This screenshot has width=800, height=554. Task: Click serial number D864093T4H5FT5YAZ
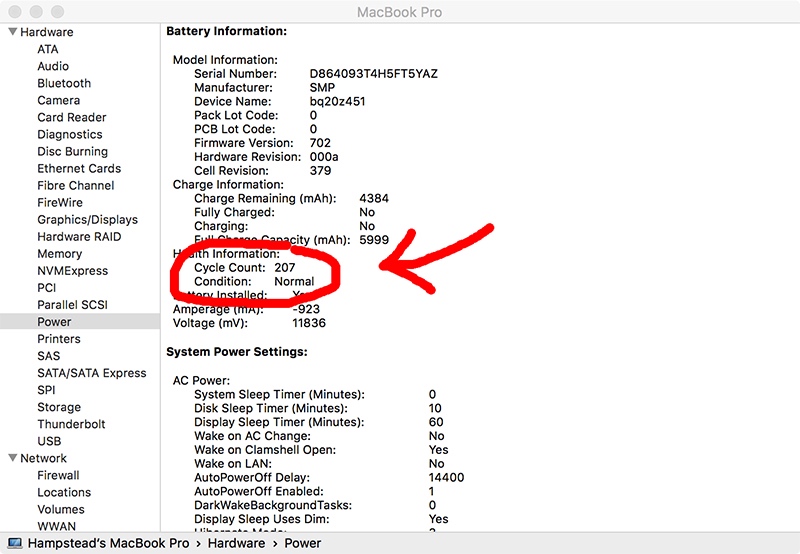click(373, 74)
